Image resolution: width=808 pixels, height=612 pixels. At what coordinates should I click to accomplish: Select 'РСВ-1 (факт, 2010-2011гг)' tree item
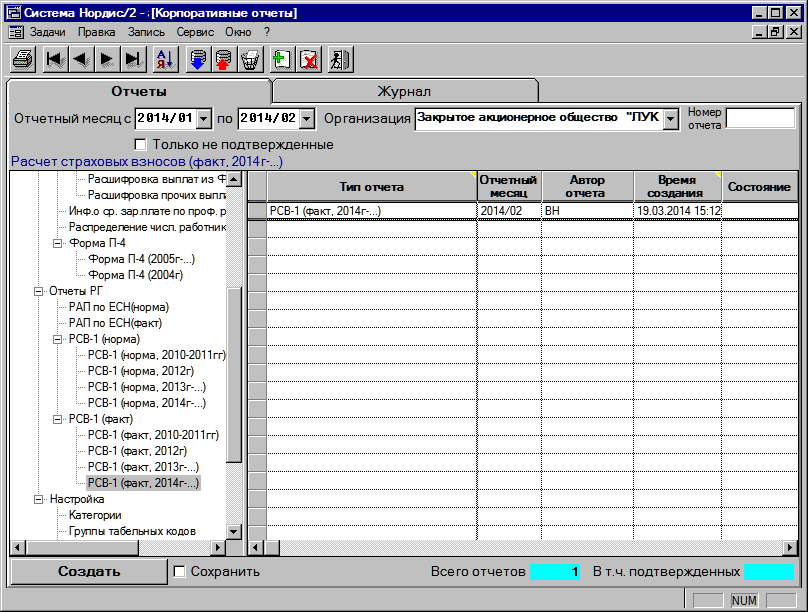pyautogui.click(x=154, y=435)
